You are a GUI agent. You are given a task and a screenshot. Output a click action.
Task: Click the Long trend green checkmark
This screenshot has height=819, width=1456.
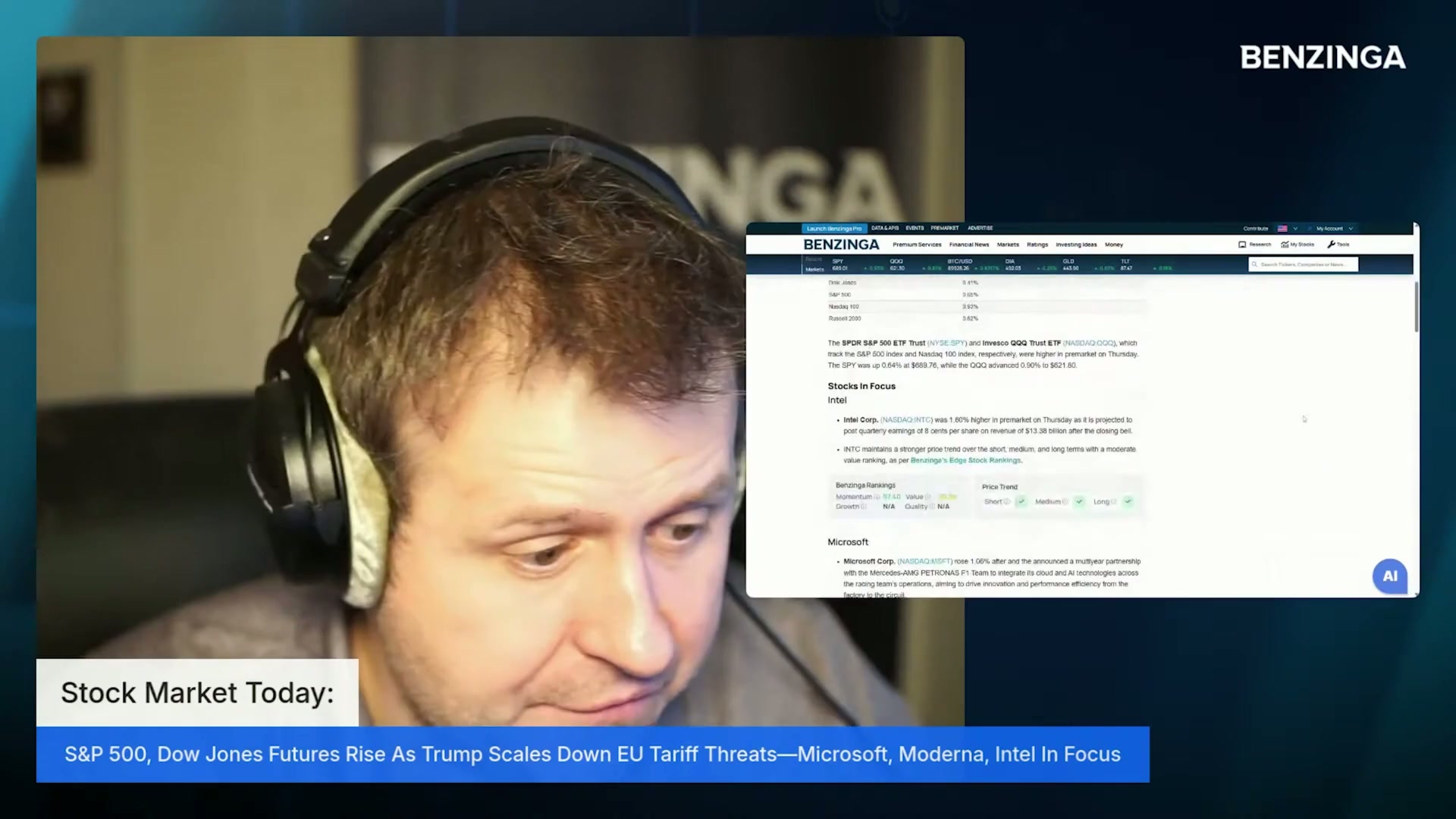[x=1128, y=502]
